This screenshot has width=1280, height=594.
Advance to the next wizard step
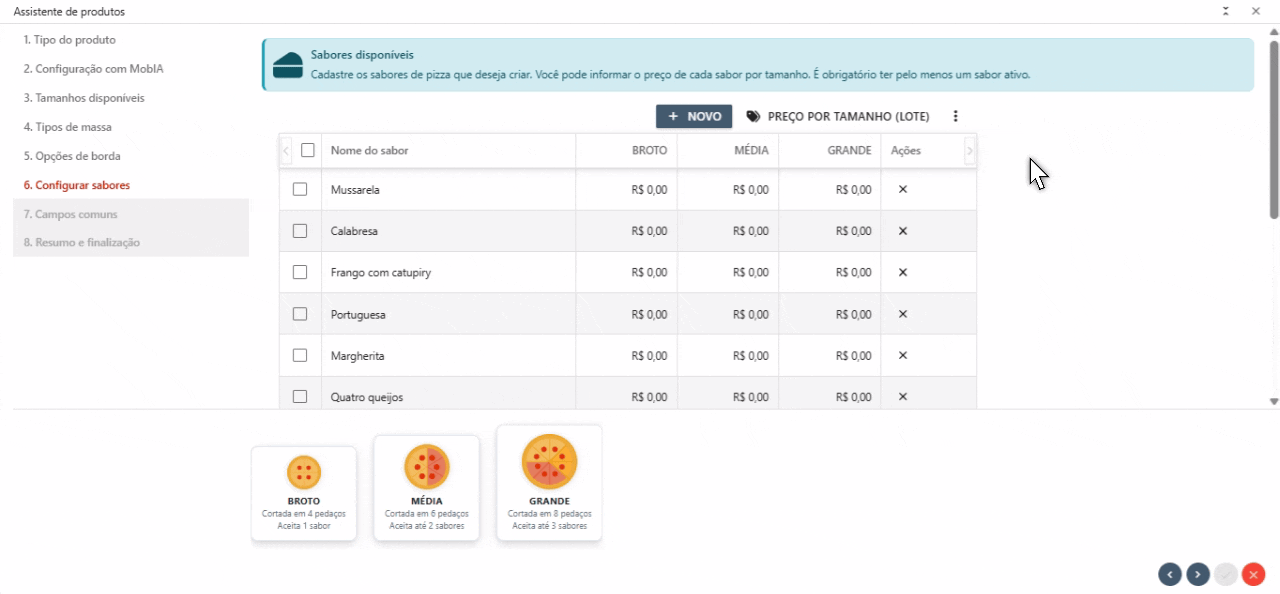tap(1197, 574)
